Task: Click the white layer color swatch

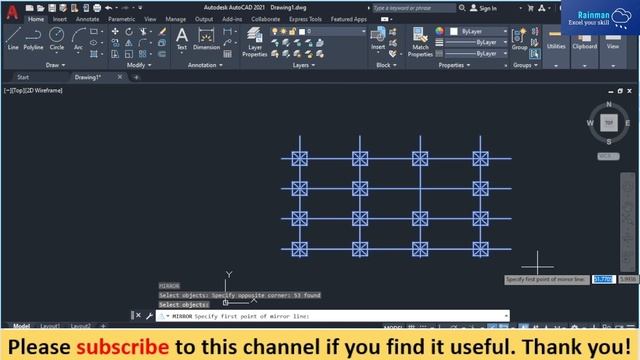Action: [302, 31]
